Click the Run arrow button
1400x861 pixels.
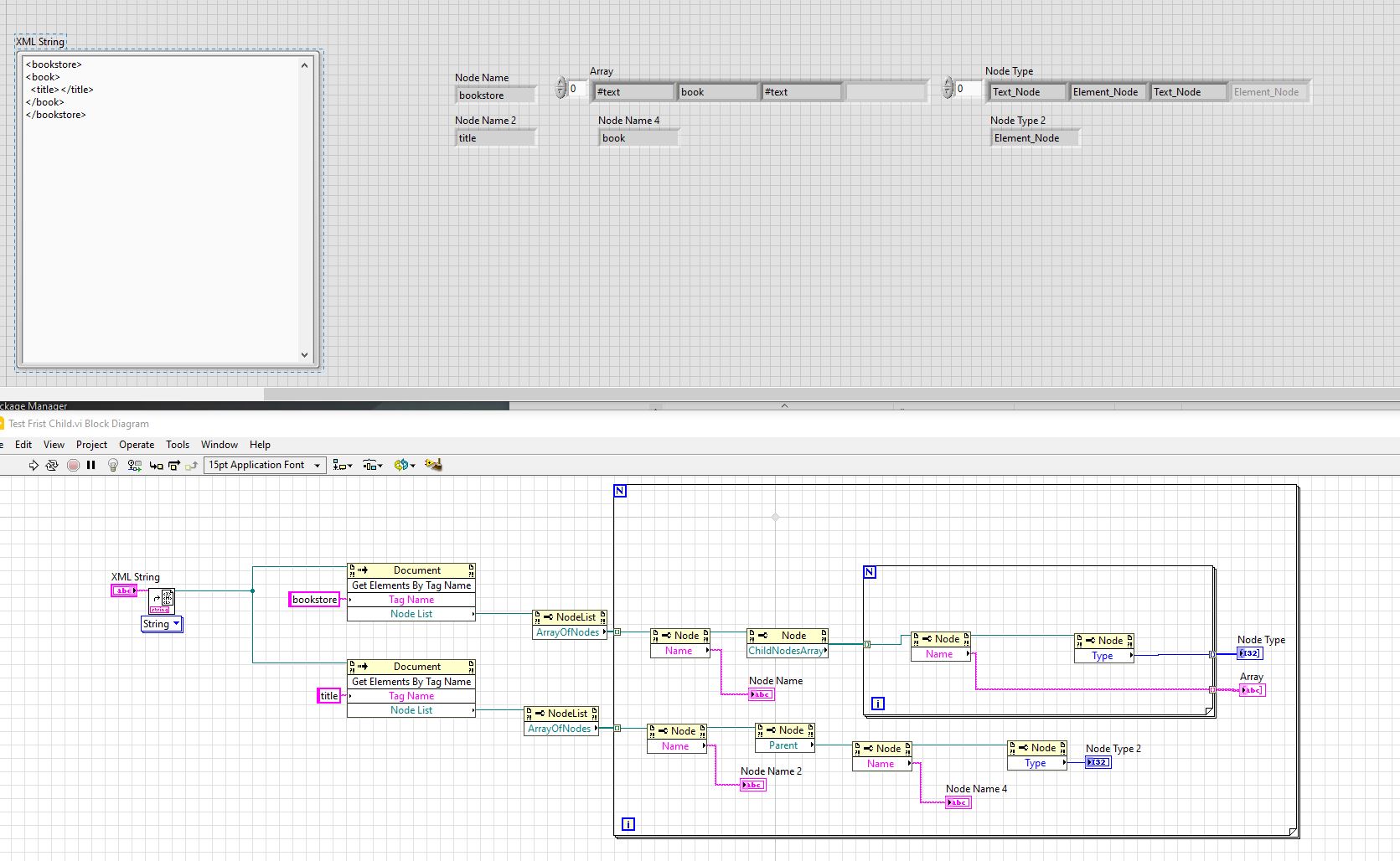34,465
